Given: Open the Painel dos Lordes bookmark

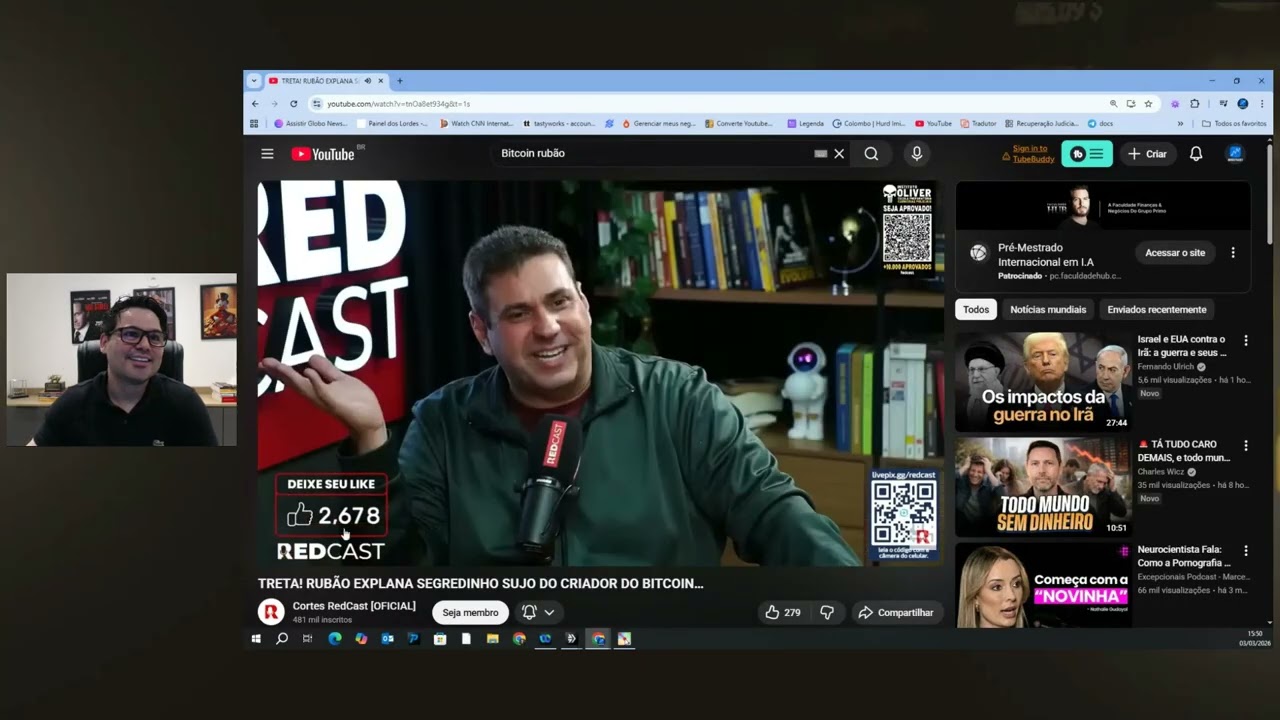Looking at the screenshot, I should coord(392,123).
